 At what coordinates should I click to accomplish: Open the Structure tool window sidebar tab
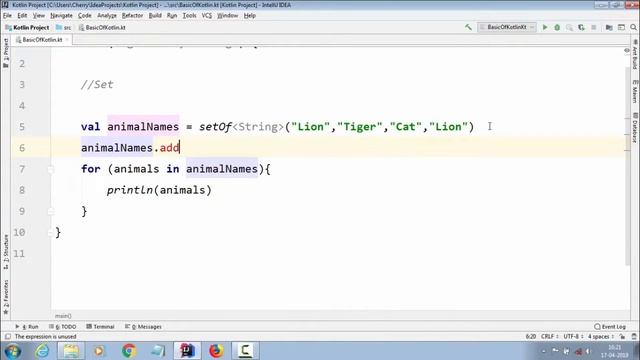tap(6, 251)
